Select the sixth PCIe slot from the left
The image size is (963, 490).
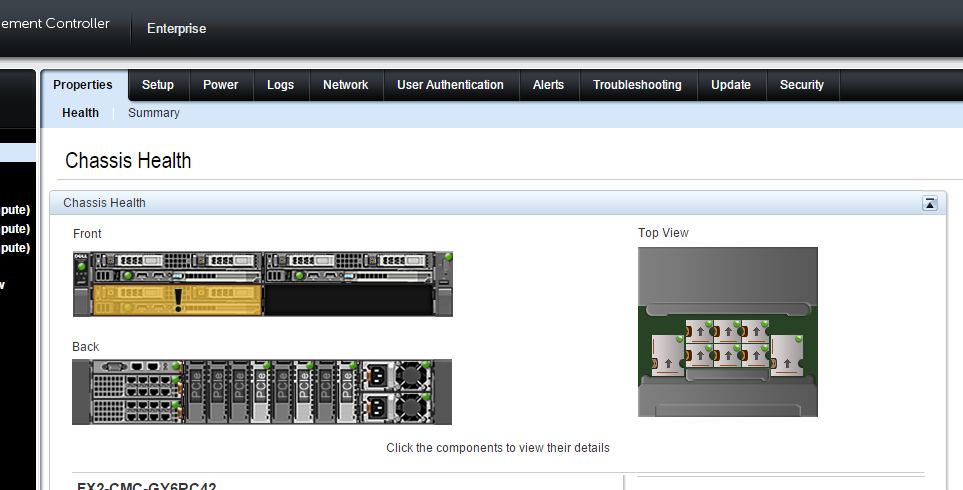point(303,392)
